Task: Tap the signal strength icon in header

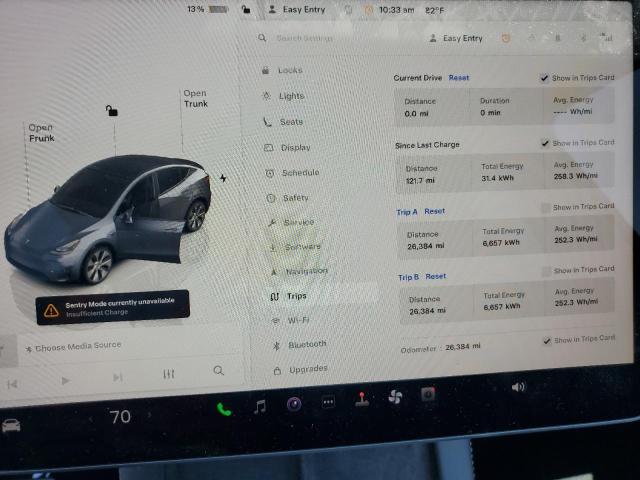Action: 607,37
